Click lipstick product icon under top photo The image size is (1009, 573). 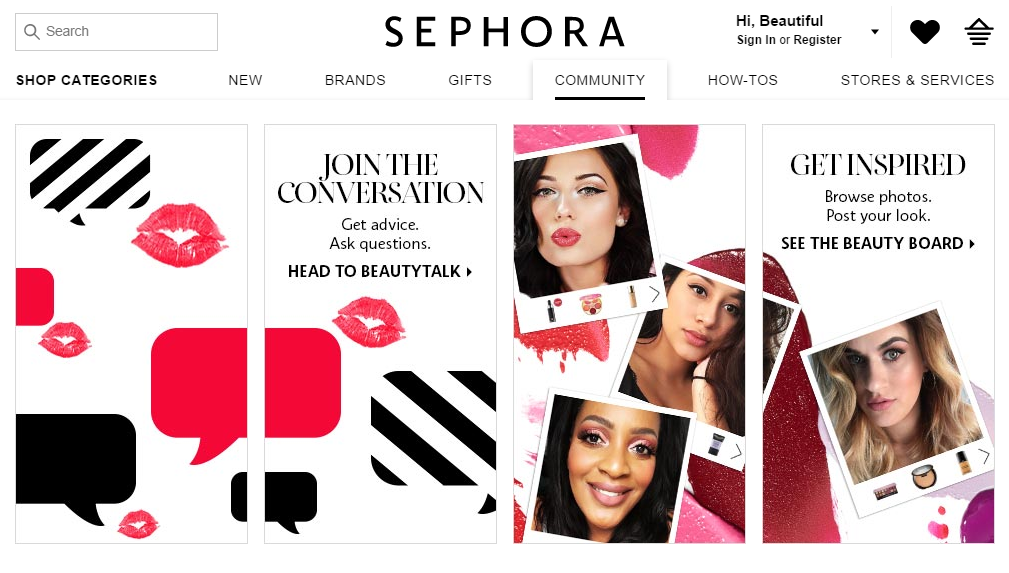point(554,309)
